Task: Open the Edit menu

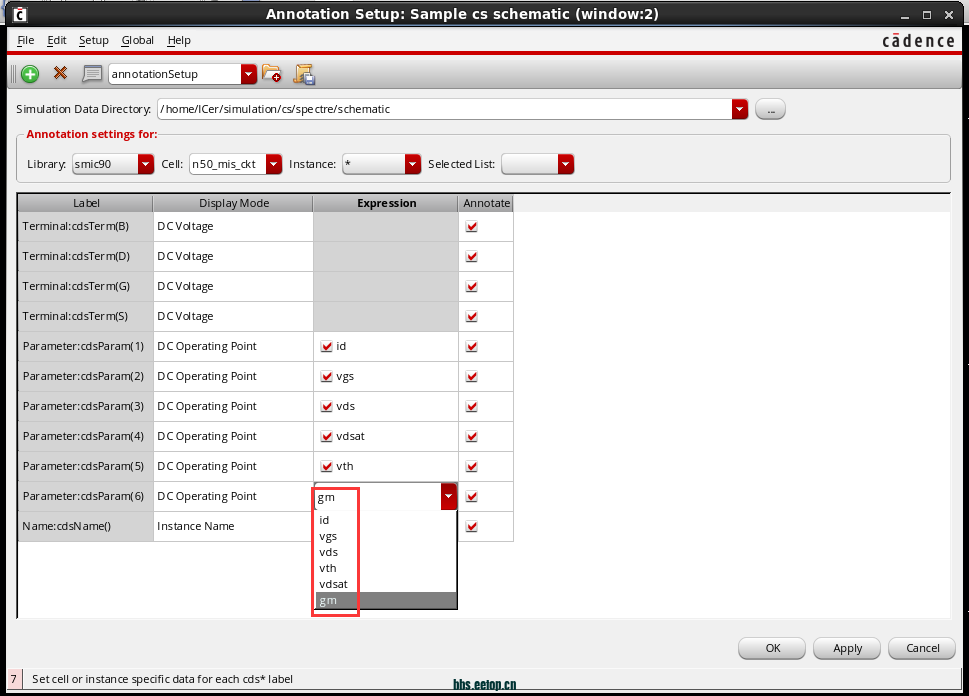Action: pos(57,40)
